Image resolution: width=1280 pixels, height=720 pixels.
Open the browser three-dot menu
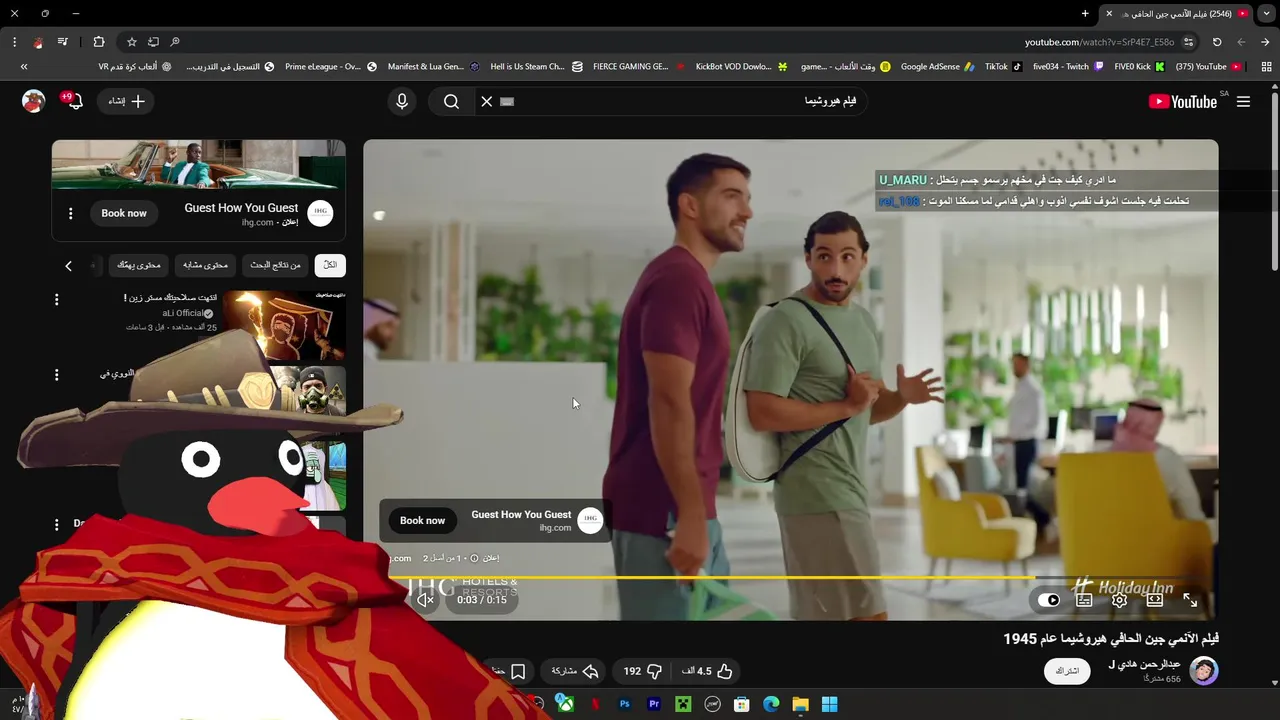click(14, 42)
